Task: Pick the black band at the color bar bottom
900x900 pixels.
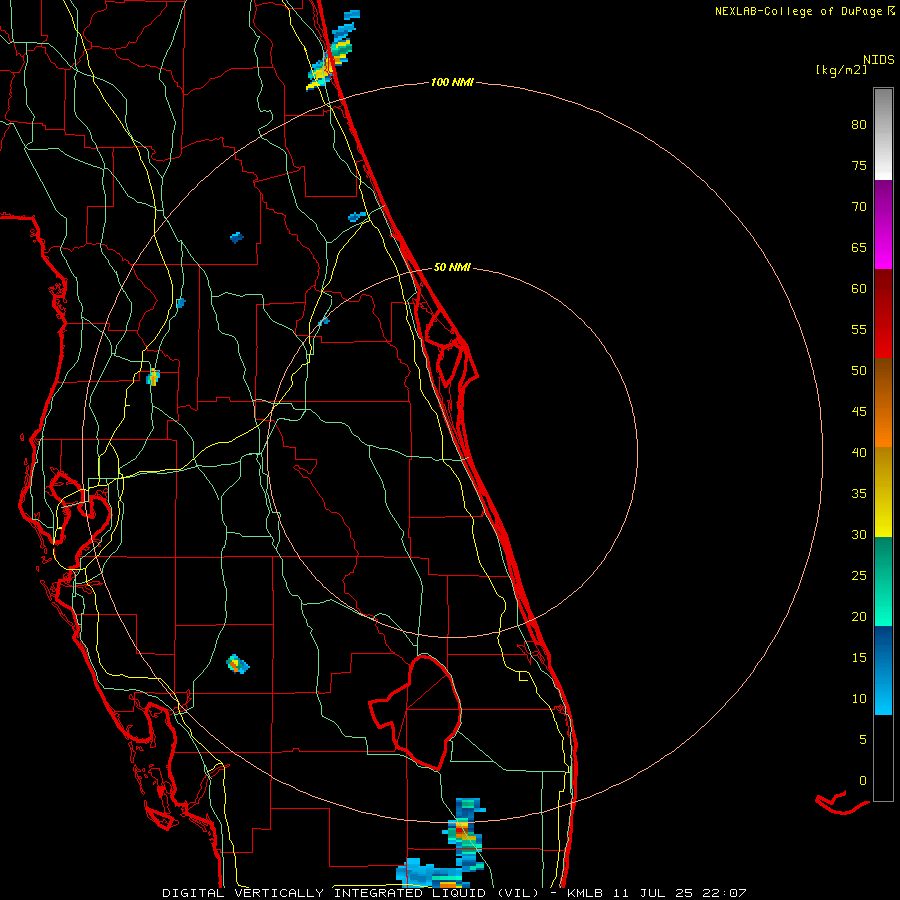Action: [883, 758]
